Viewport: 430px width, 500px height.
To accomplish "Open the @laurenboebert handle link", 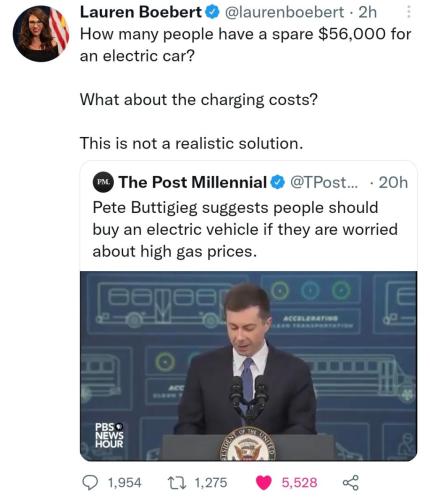I will pyautogui.click(x=284, y=13).
